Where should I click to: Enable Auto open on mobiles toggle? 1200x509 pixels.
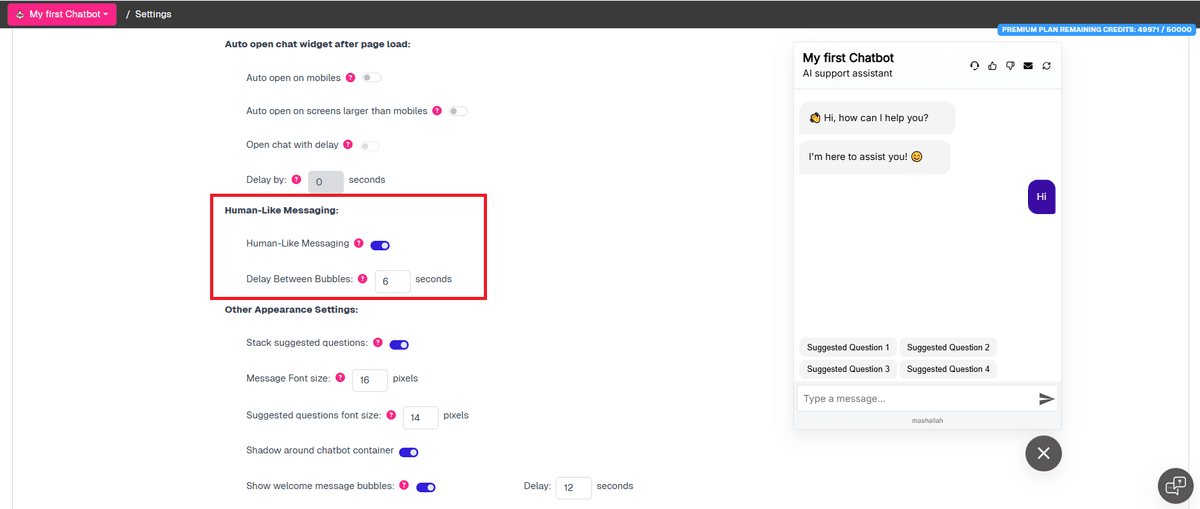click(371, 78)
